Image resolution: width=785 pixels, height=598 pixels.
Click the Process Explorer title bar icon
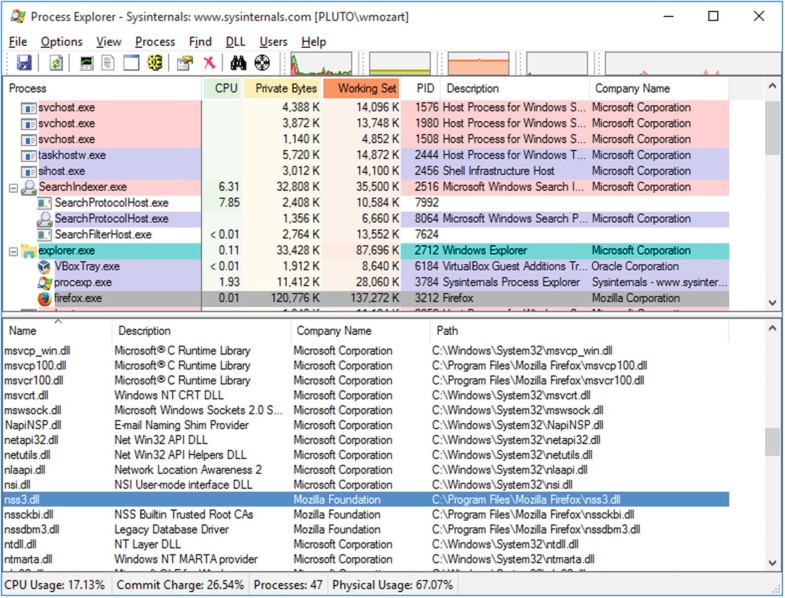[x=18, y=17]
